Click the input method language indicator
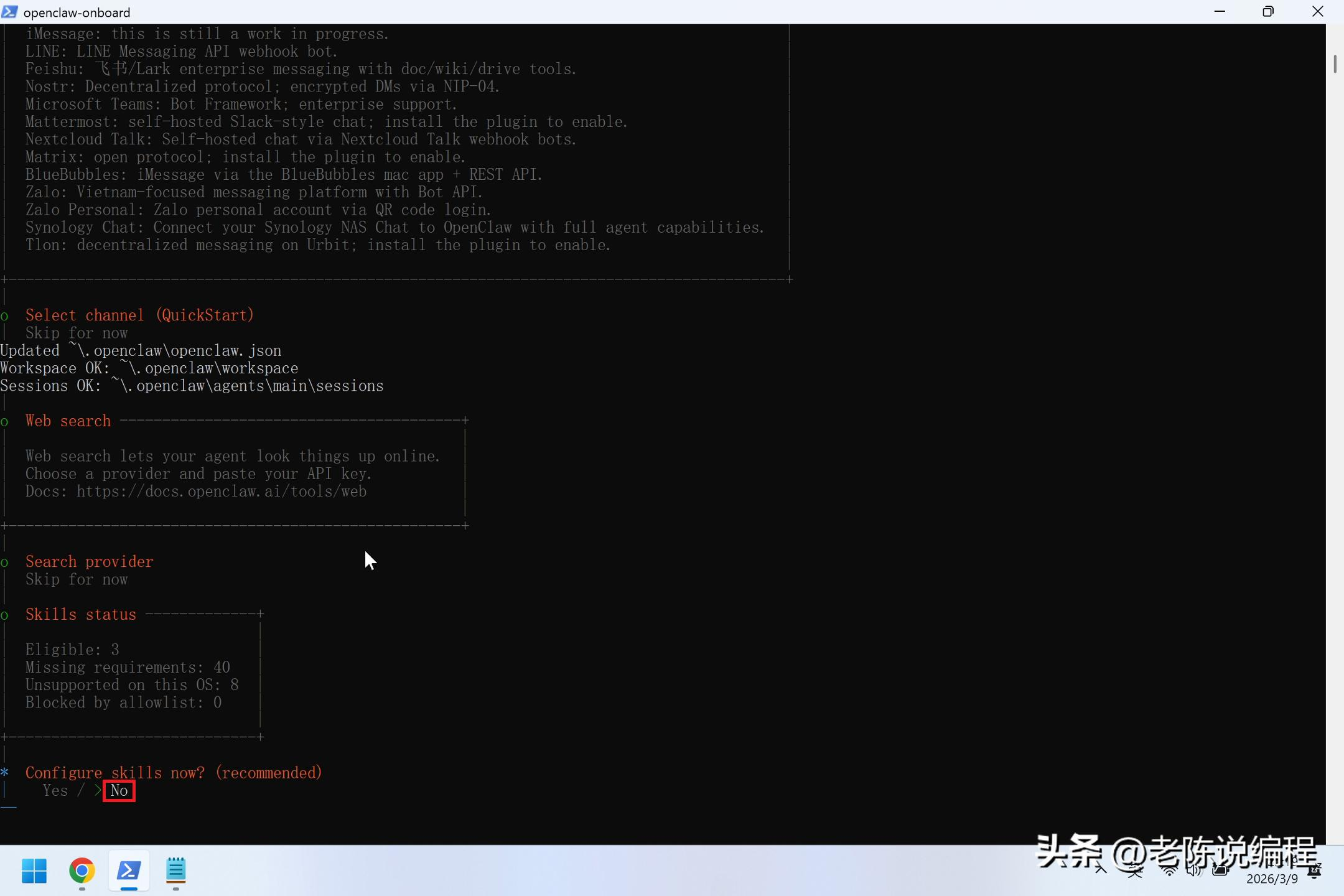This screenshot has width=1344, height=896. click(1135, 871)
